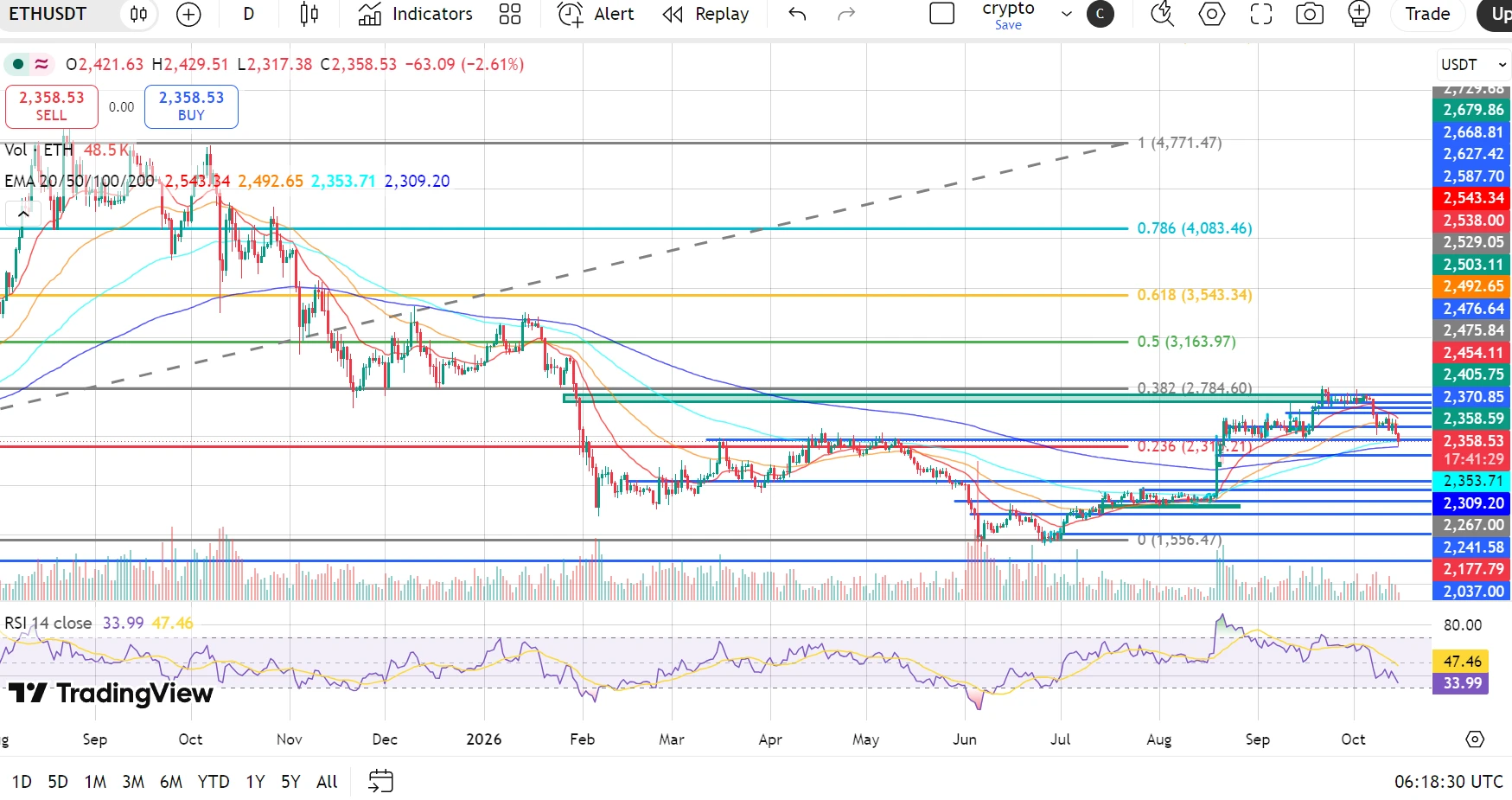Viewport: 1512px width, 800px height.
Task: Open the layout setup square icon
Action: [x=942, y=14]
